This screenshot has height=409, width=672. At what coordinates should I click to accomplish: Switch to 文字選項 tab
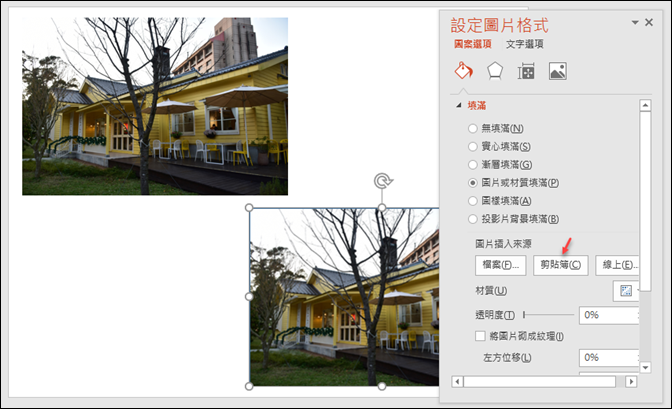[x=525, y=44]
